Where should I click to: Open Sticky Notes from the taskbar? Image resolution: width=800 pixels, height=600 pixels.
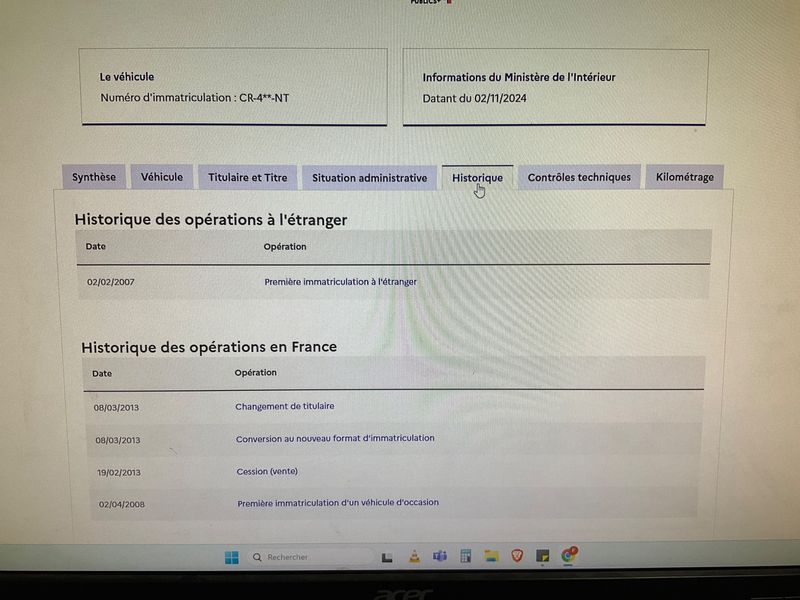pyautogui.click(x=542, y=555)
